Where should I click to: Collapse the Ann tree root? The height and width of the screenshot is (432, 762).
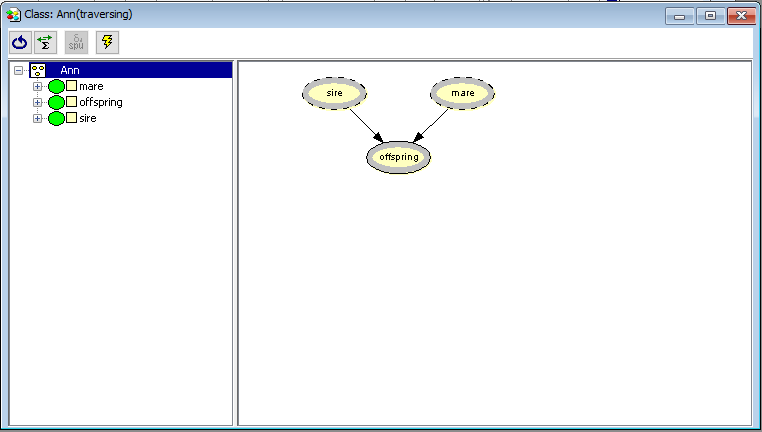click(18, 70)
